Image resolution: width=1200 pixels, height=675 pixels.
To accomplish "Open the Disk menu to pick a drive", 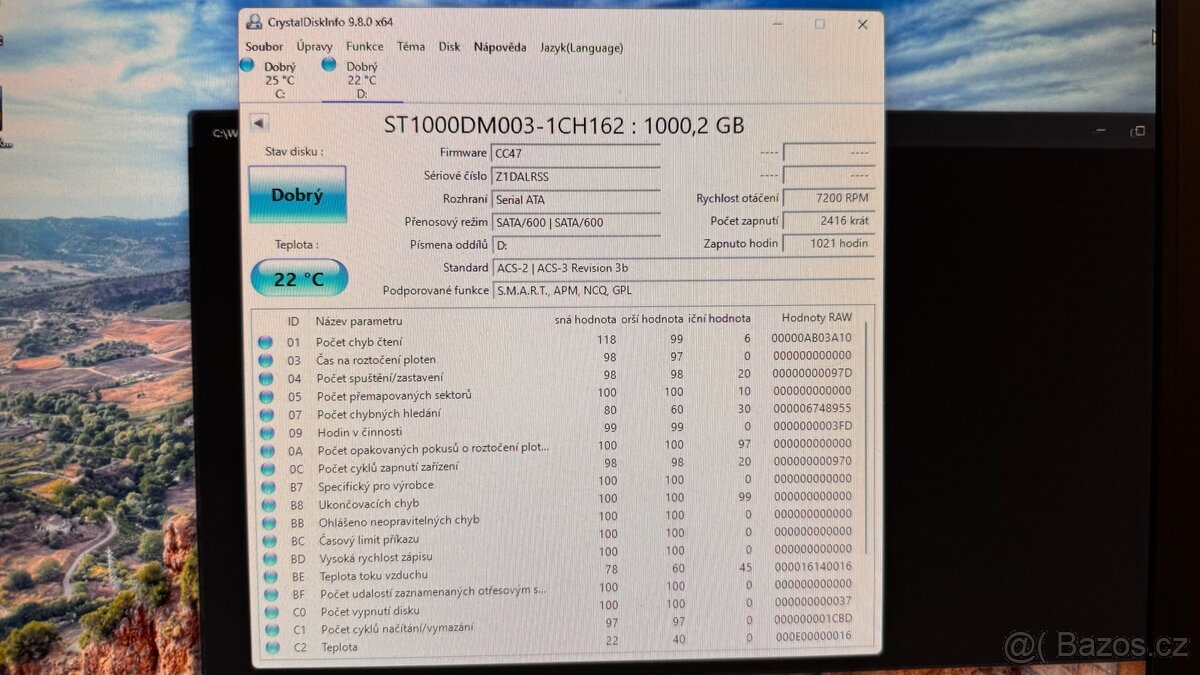I will 449,46.
